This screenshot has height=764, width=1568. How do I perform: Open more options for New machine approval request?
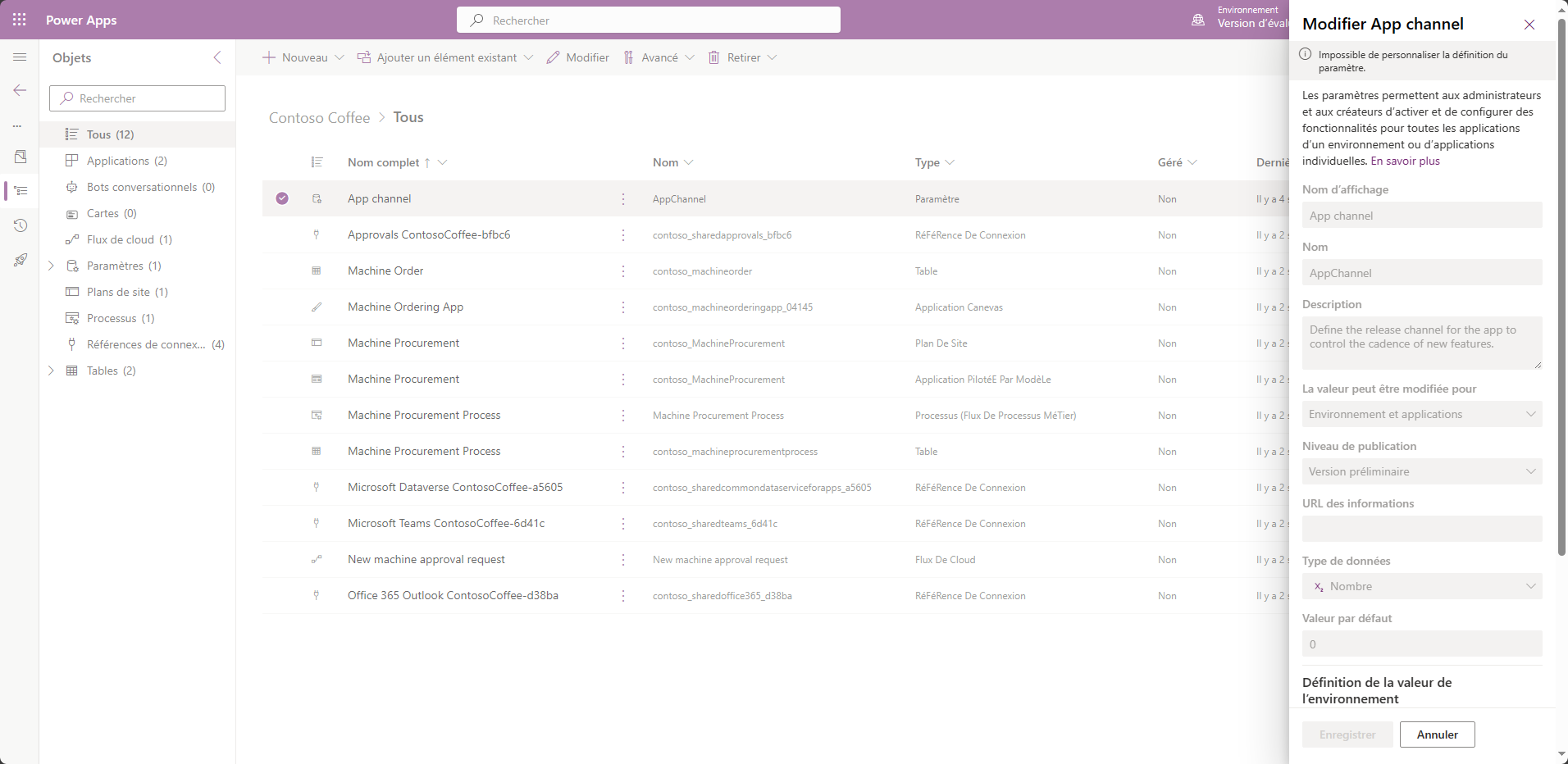point(623,560)
